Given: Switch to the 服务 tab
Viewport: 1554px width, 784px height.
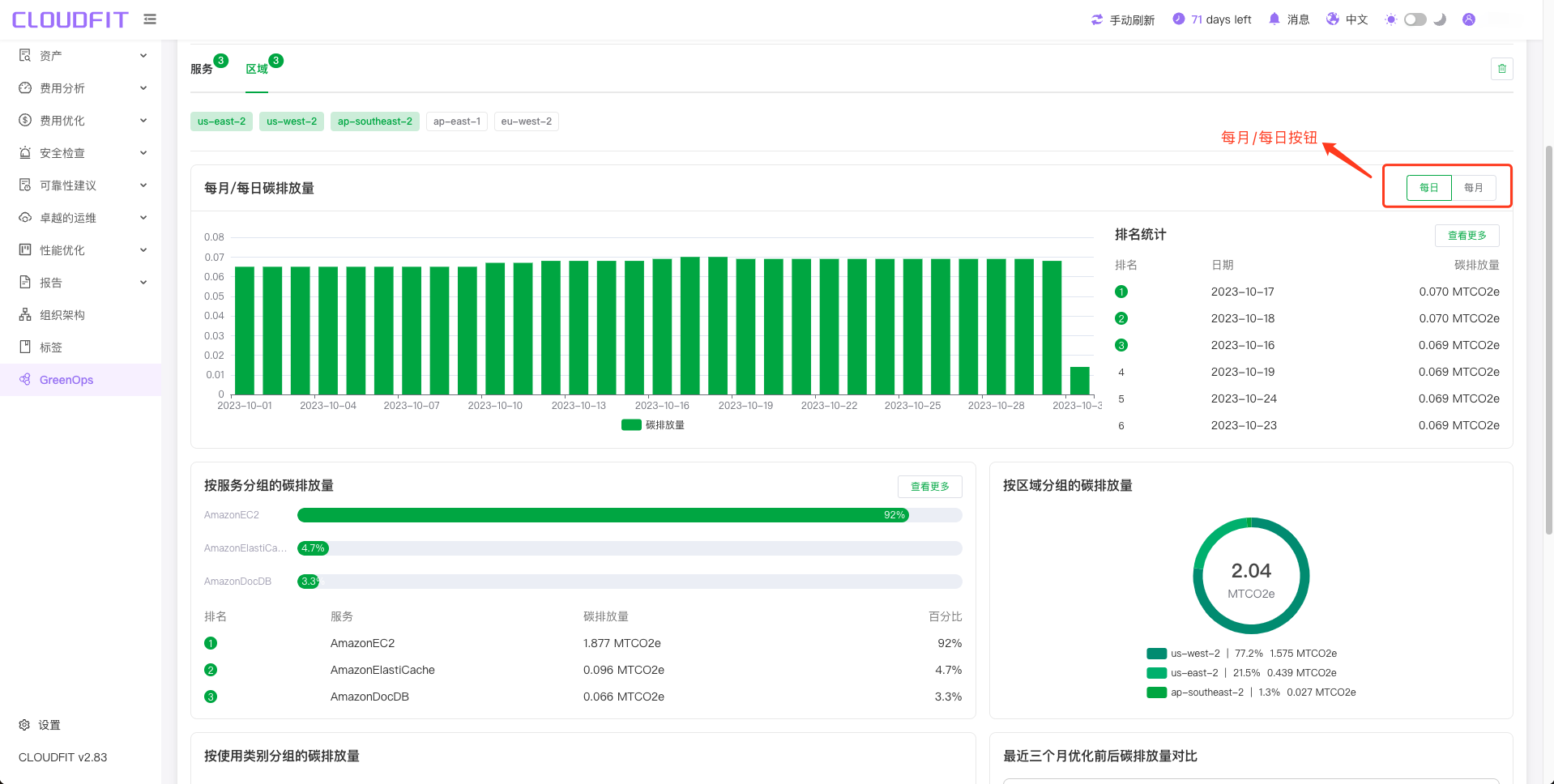Looking at the screenshot, I should pos(202,69).
